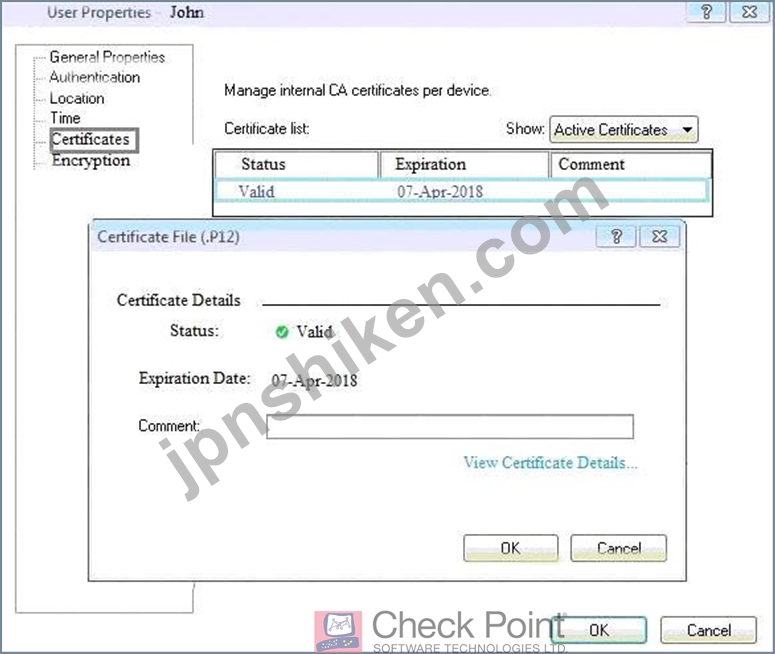Select Encryption in the tree
This screenshot has width=775, height=654.
point(90,161)
